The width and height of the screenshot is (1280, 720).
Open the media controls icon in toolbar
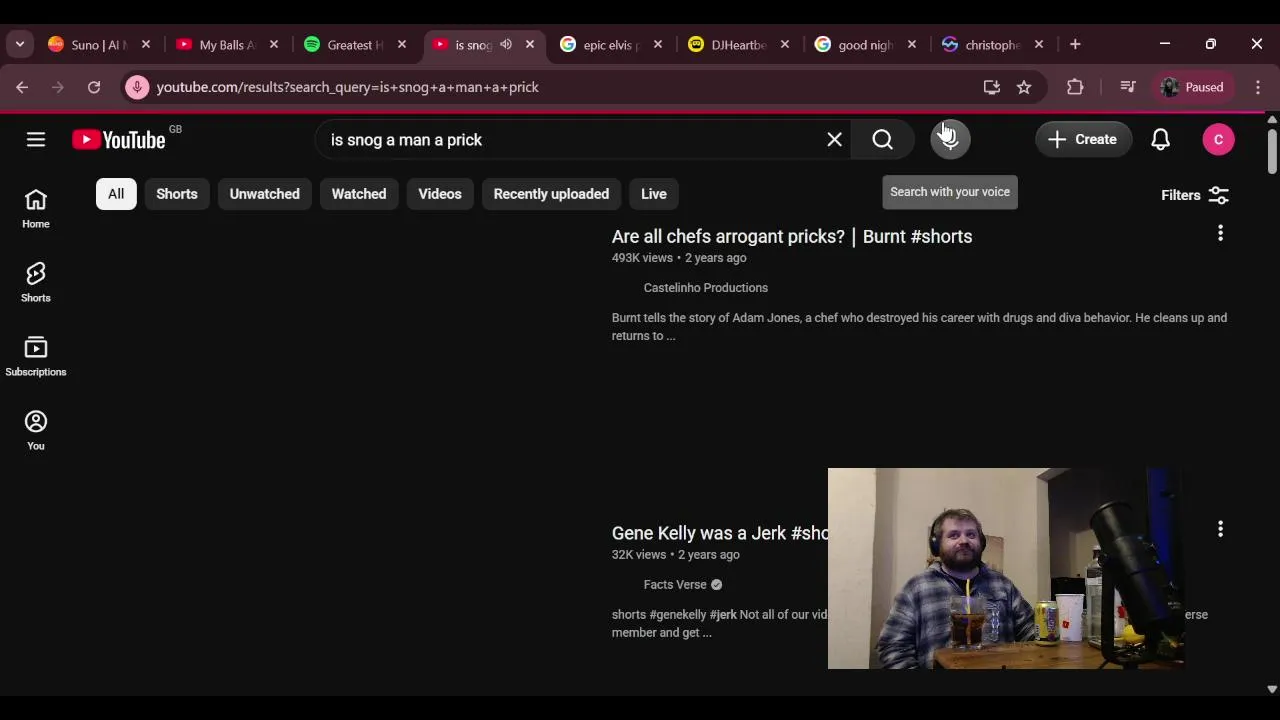[1128, 87]
